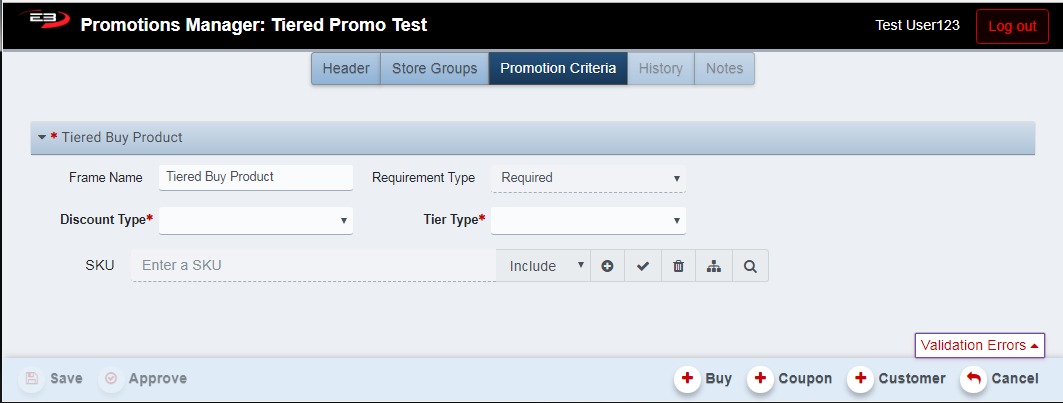
Task: Open the Tier Type dropdown
Action: click(x=588, y=220)
